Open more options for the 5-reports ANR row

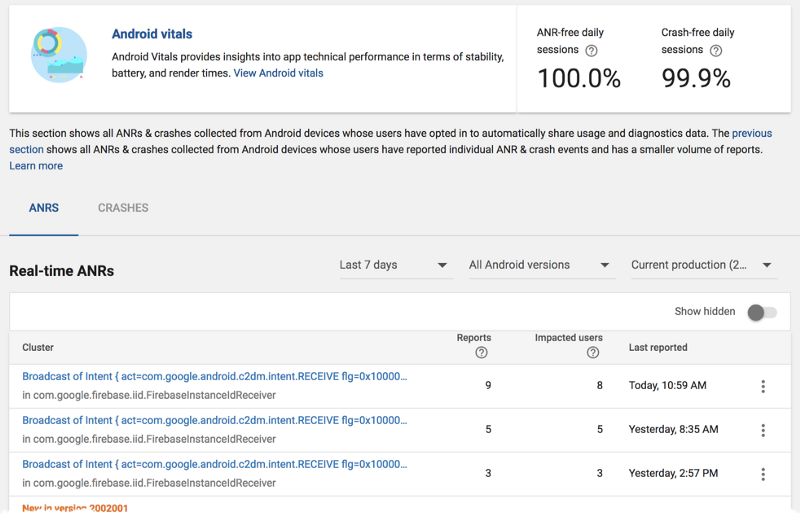click(763, 430)
